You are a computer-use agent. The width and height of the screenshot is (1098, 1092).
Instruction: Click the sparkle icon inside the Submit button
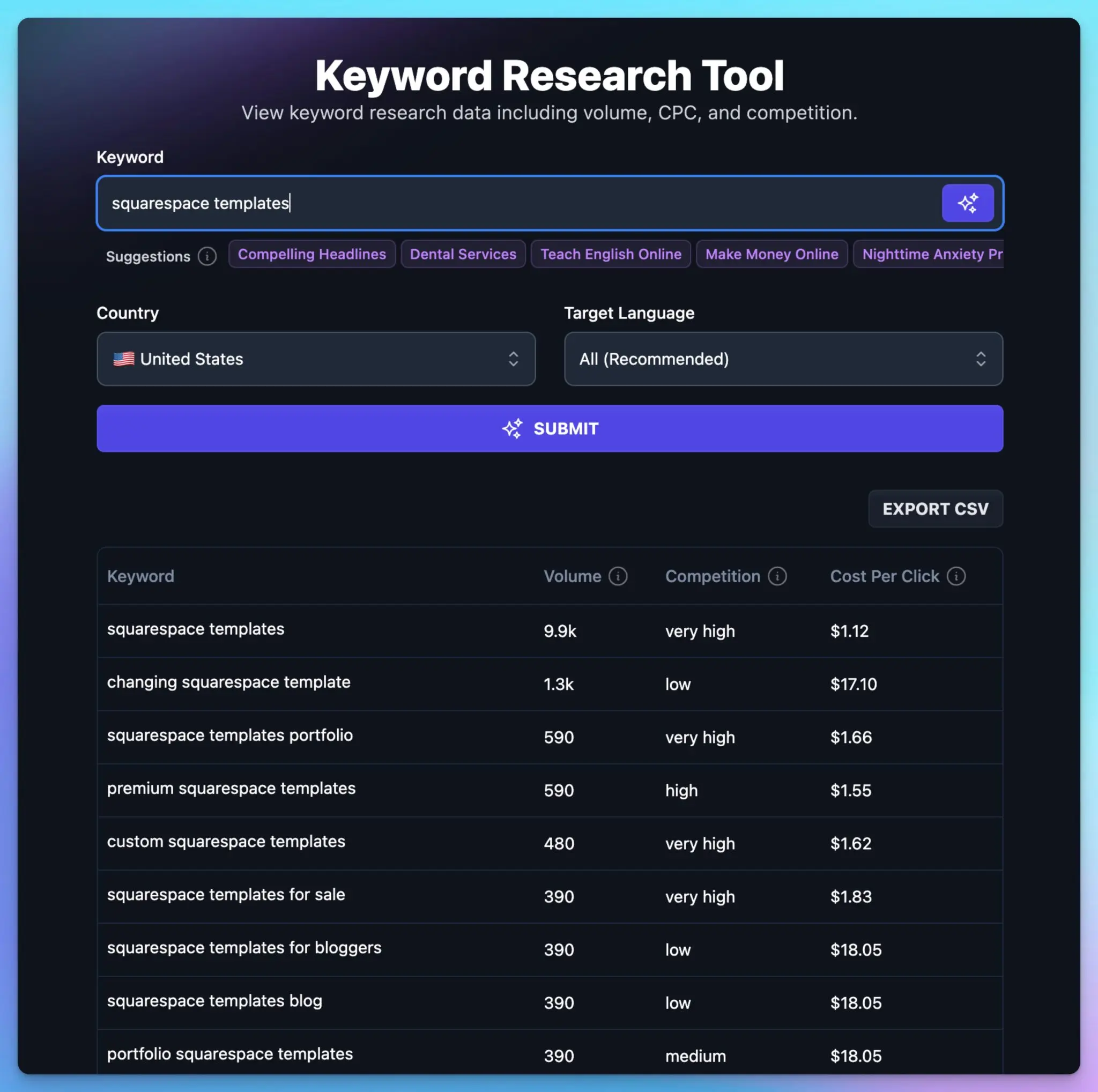point(512,428)
